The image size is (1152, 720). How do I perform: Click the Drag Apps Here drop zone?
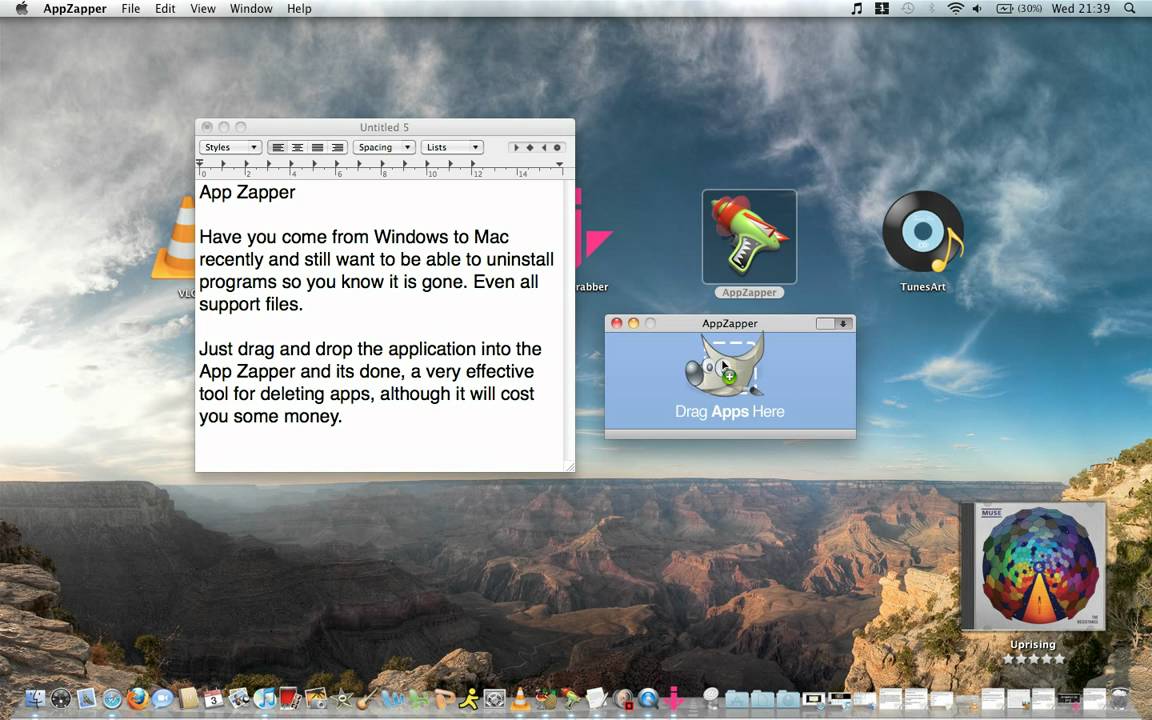(730, 380)
